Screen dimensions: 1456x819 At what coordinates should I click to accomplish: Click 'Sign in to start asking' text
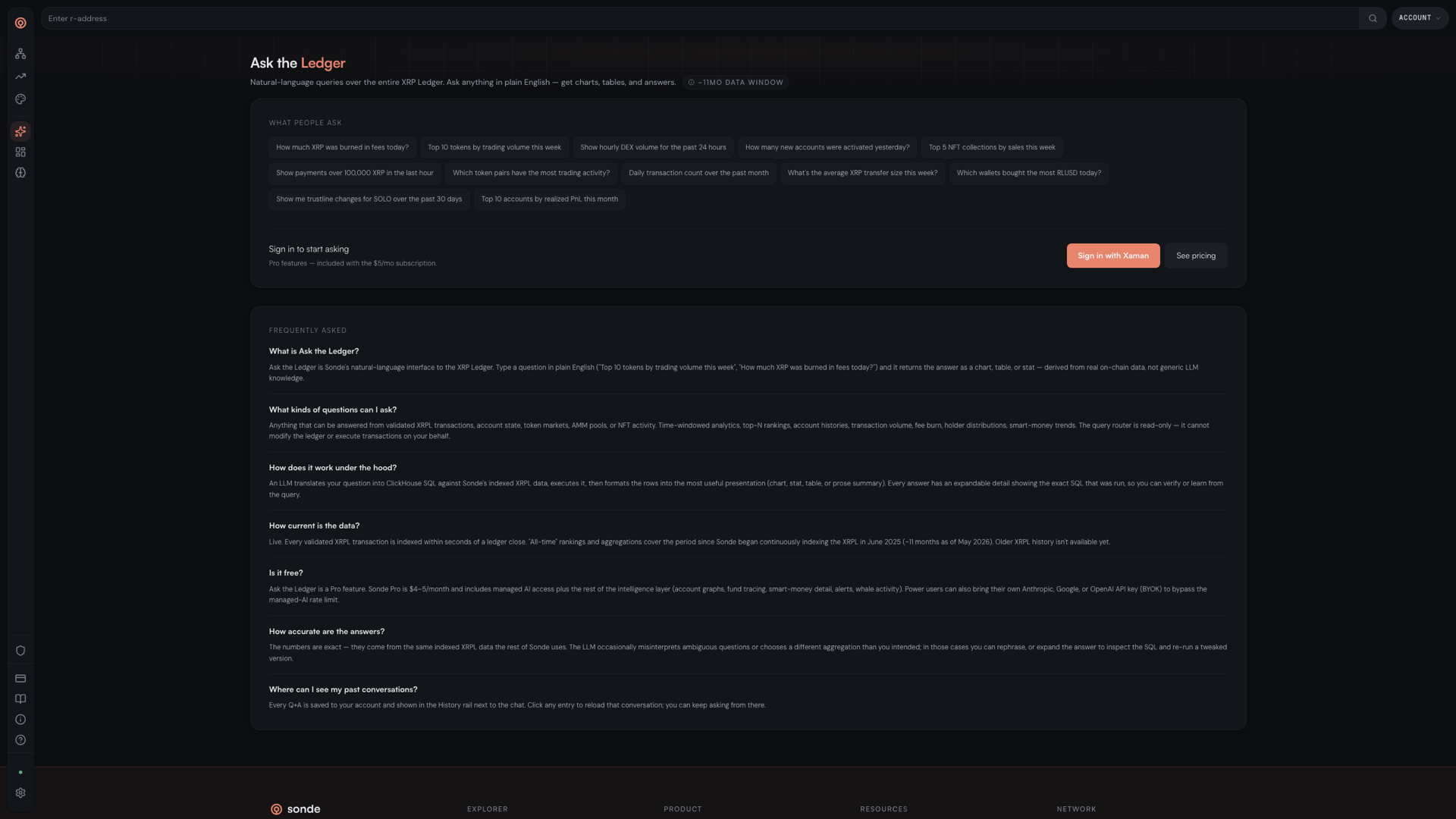[x=309, y=249]
